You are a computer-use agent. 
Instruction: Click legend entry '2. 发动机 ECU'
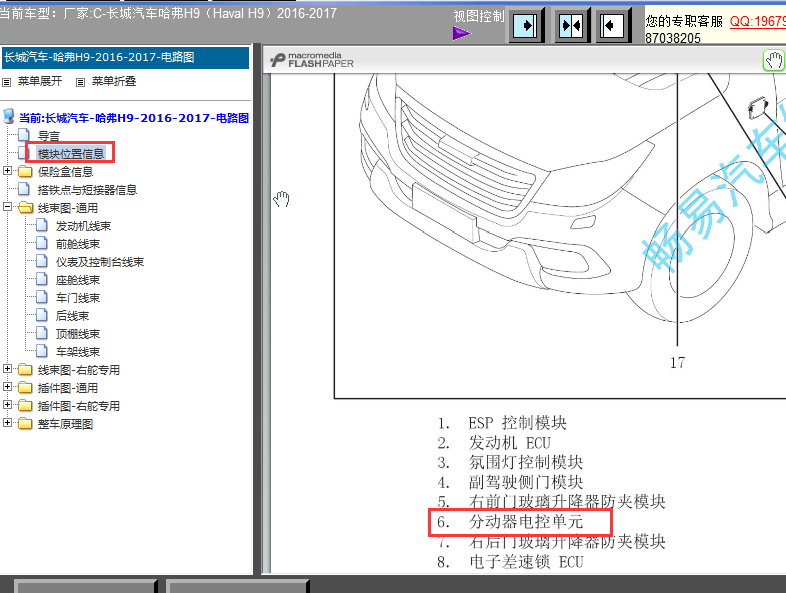494,443
